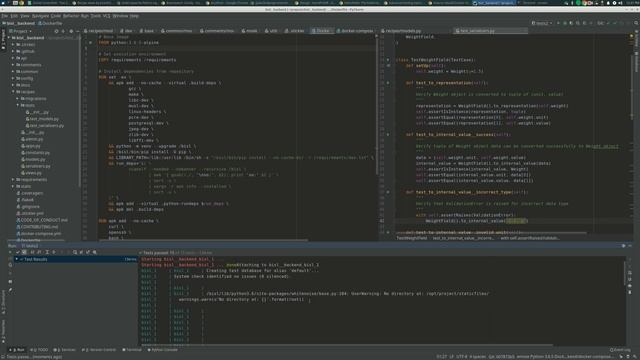Toggle the 1: Project side panel button

(x=3, y=39)
